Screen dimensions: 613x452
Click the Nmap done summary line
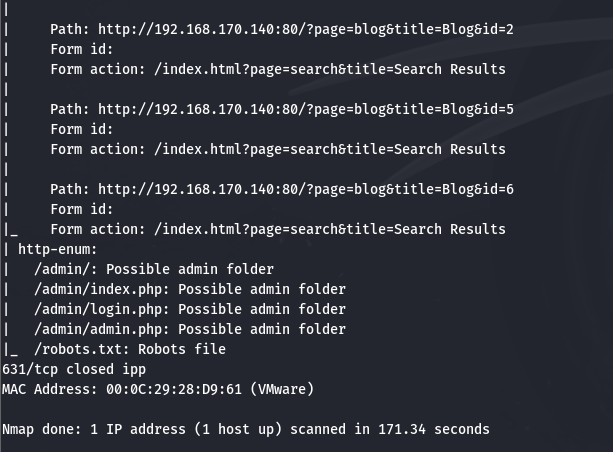[x=246, y=429]
